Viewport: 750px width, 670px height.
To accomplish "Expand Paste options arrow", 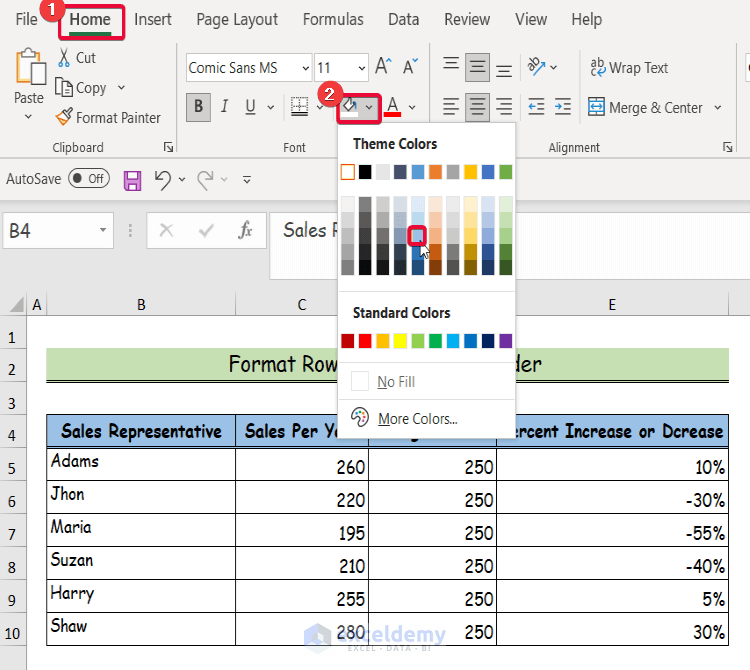I will 28,116.
